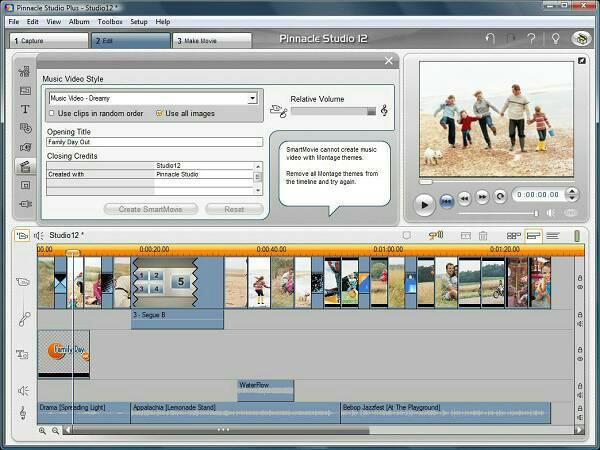
Task: Click the Undo arrow icon
Action: pyautogui.click(x=489, y=39)
